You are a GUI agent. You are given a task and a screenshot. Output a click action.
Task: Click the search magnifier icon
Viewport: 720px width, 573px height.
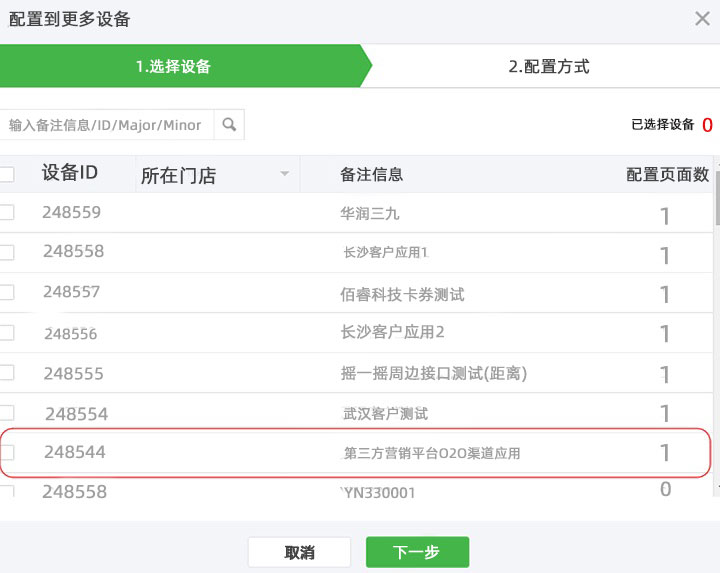[x=229, y=125]
